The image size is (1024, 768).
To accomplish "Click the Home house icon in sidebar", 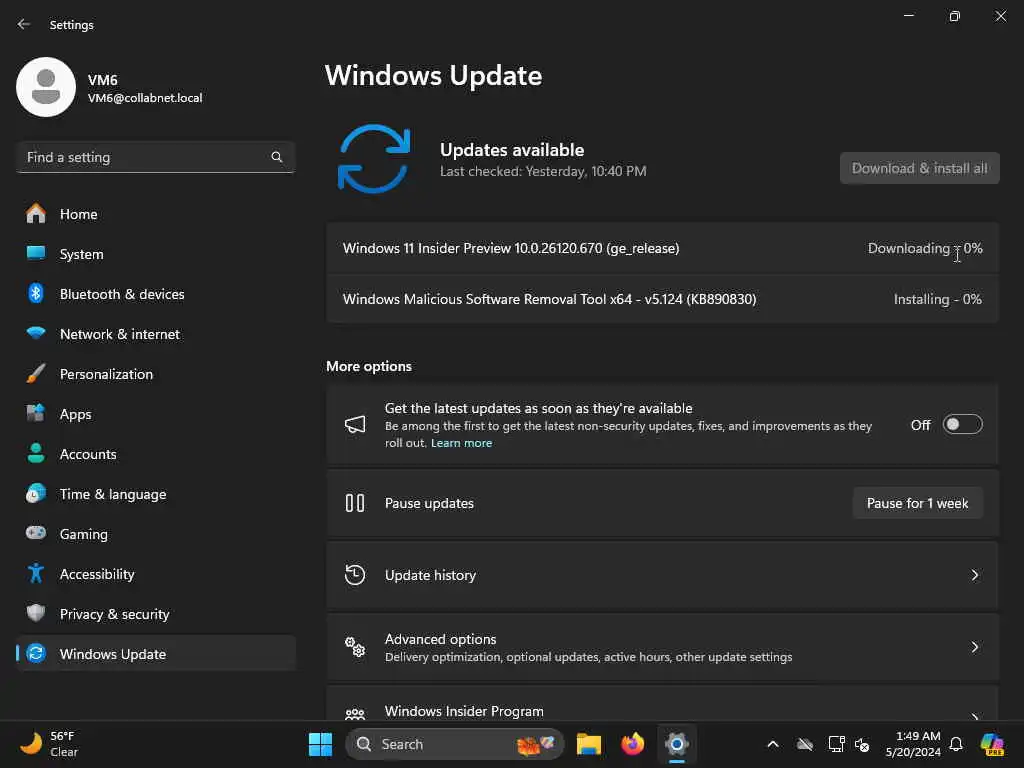I will coord(36,214).
